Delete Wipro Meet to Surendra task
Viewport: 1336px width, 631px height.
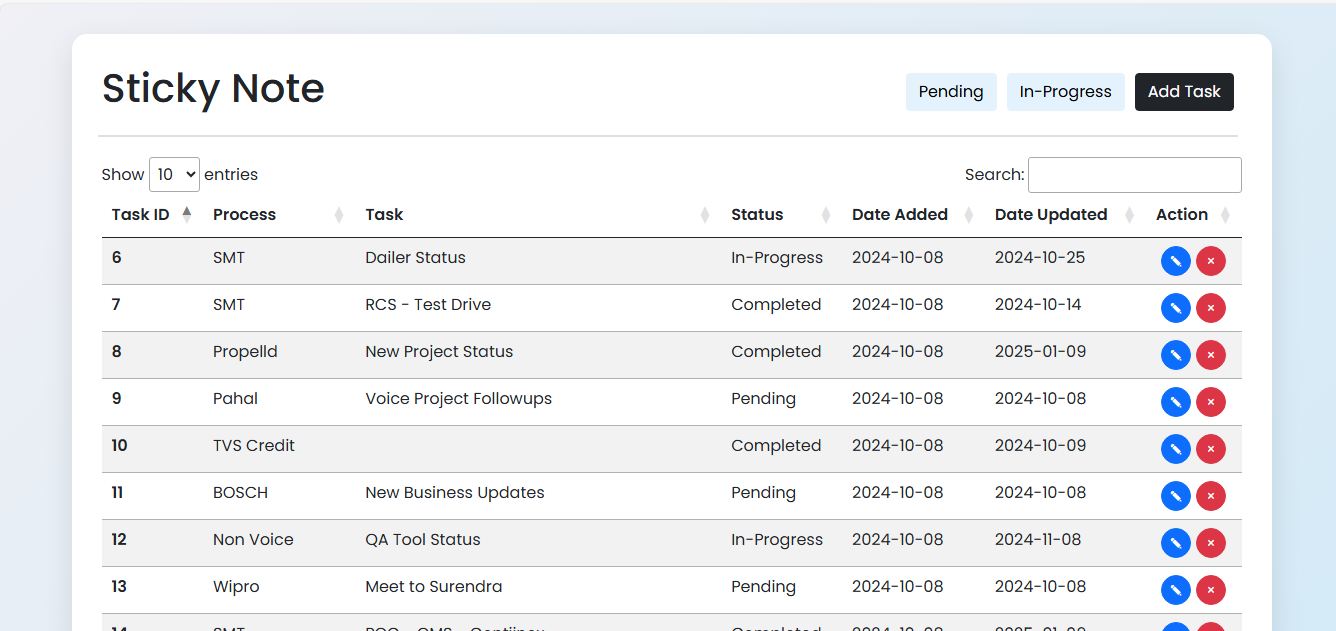pyautogui.click(x=1210, y=590)
